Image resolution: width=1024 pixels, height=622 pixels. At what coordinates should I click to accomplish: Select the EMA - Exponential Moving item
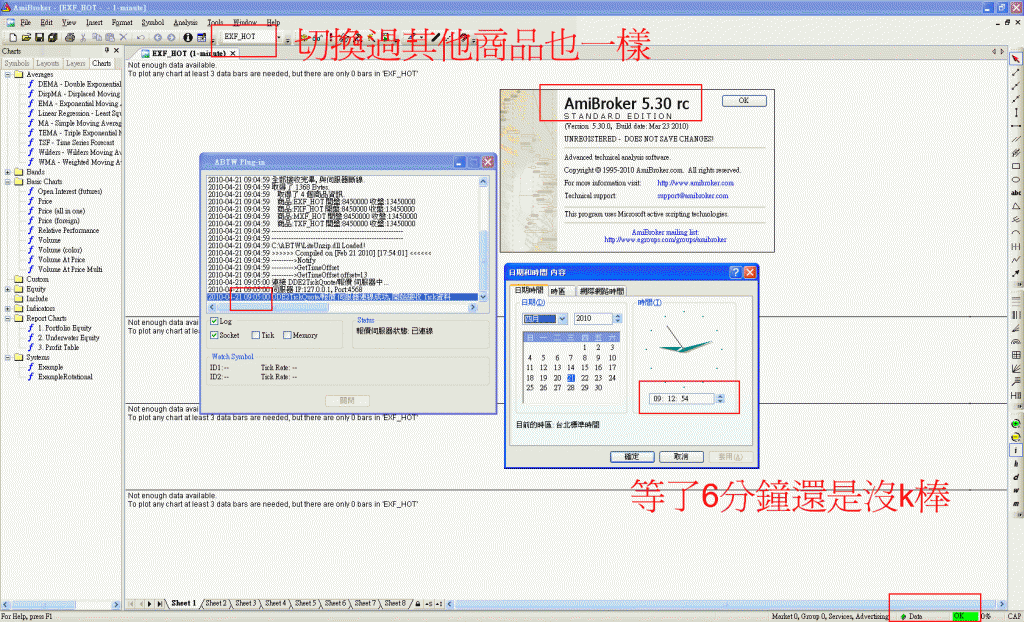(78, 104)
